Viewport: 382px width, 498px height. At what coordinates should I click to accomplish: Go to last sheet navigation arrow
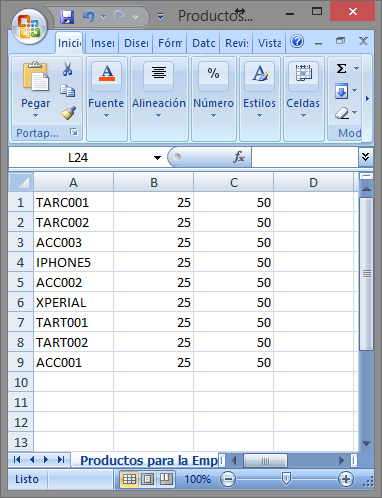61,460
